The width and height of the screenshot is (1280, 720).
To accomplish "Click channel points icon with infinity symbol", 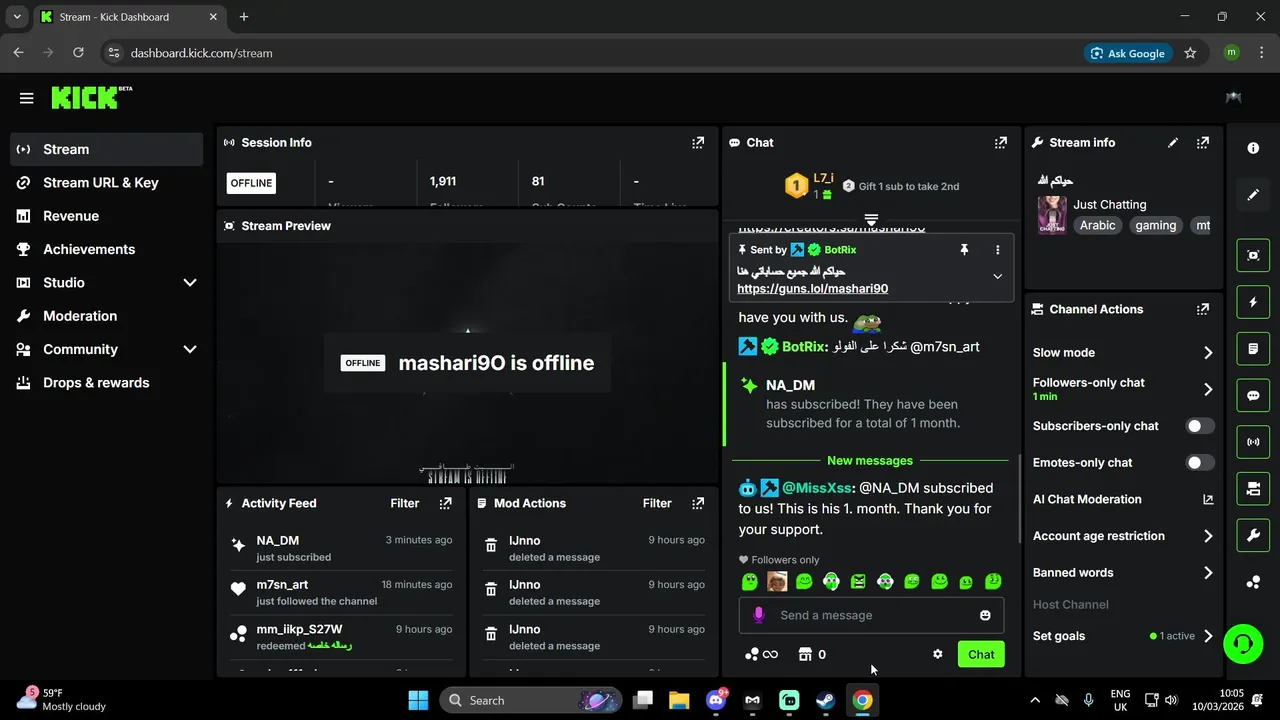I will coord(761,654).
